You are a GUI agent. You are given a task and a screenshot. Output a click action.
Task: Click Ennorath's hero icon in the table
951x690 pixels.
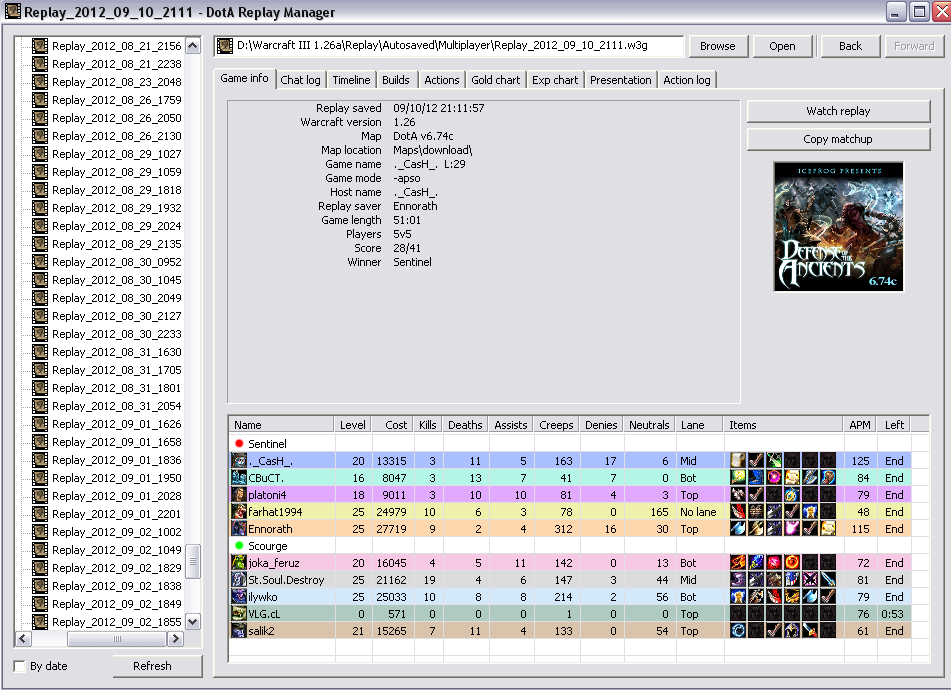[x=239, y=529]
